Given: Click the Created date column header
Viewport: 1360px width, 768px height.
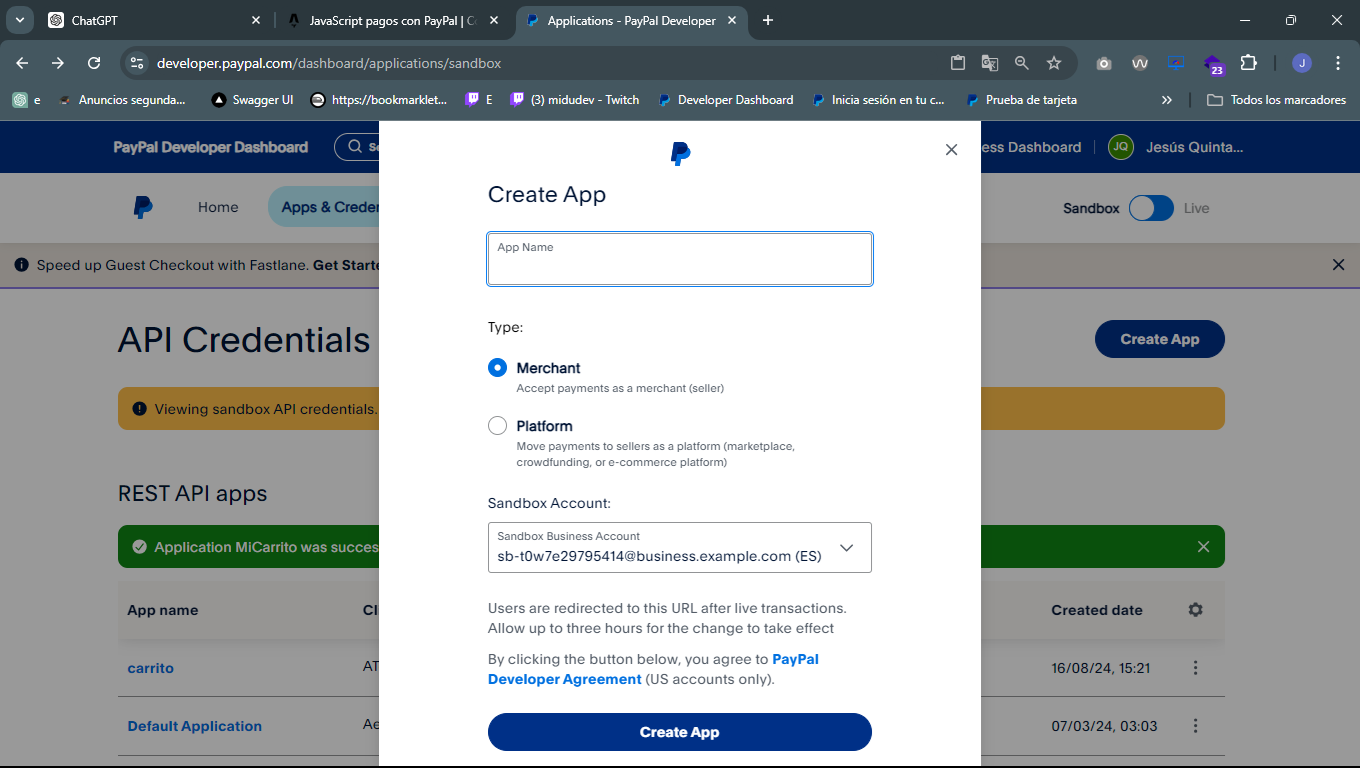Looking at the screenshot, I should (x=1097, y=610).
